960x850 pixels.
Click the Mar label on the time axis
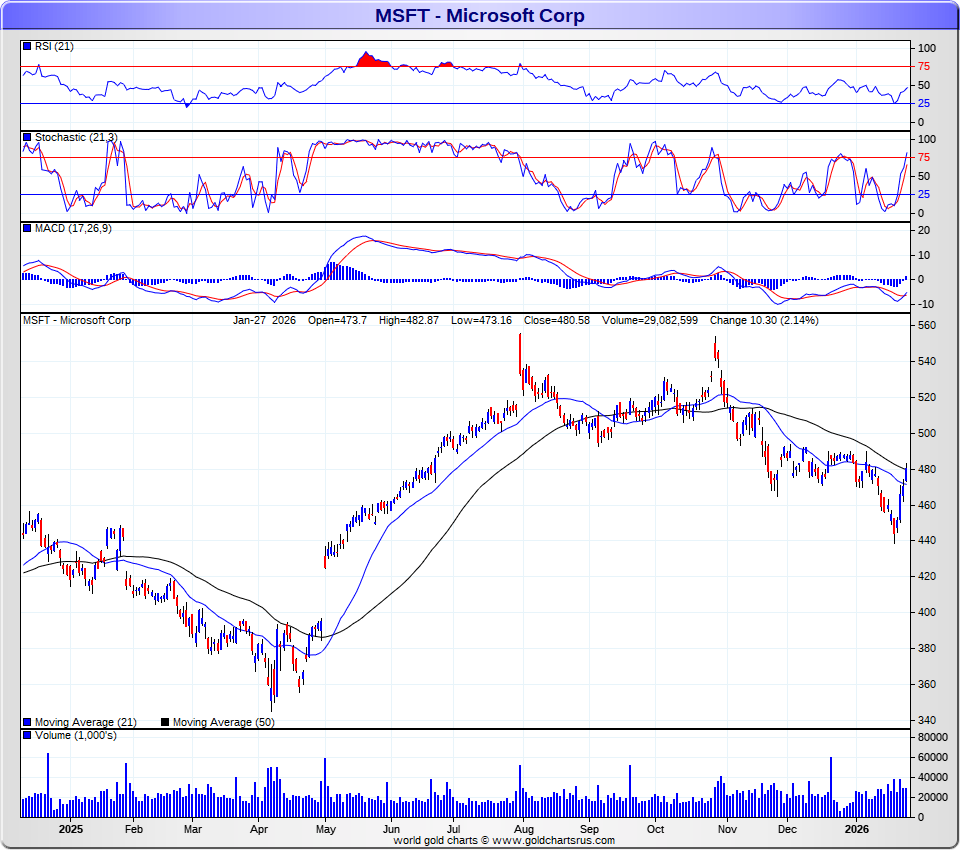pos(193,829)
